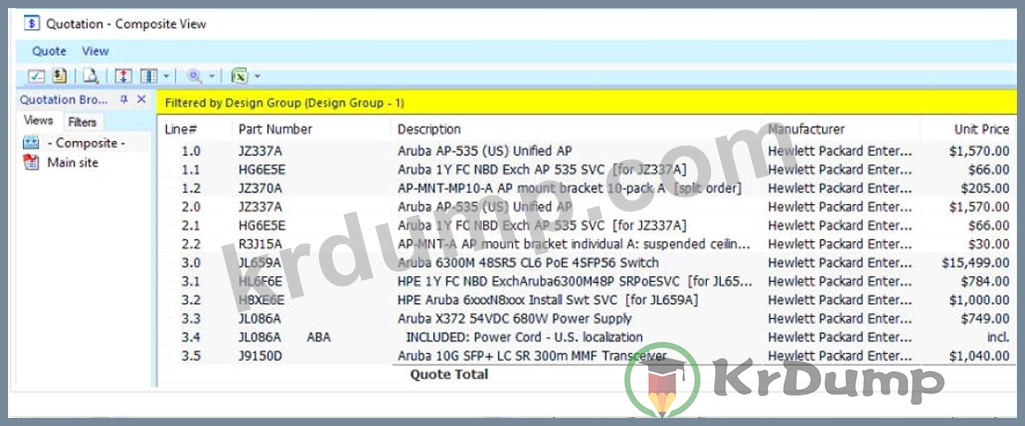The height and width of the screenshot is (426, 1025).
Task: Click description Aruba 6300M 48SR5 CL6 PoE switch
Action: coord(528,263)
